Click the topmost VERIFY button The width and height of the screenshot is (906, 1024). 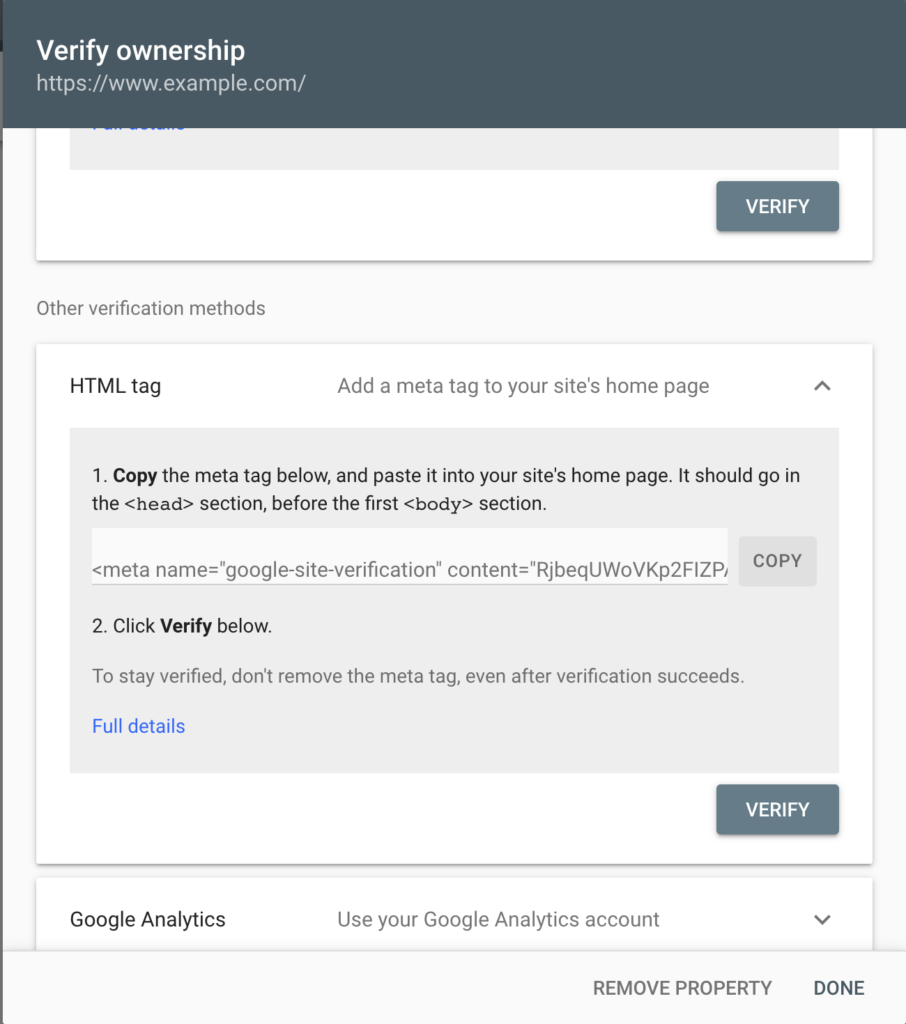click(777, 206)
